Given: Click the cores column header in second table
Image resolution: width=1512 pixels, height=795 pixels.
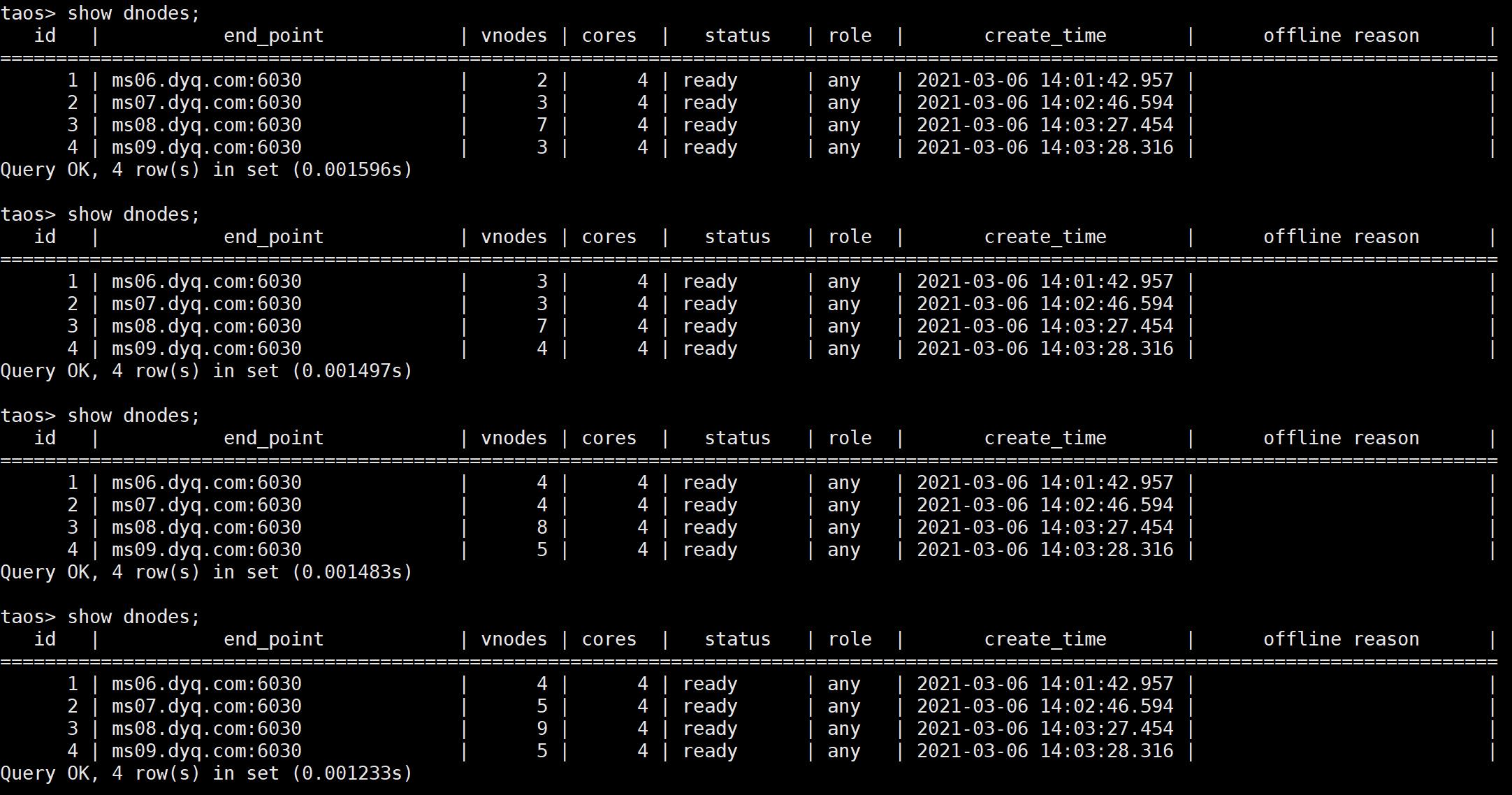Looking at the screenshot, I should point(609,236).
